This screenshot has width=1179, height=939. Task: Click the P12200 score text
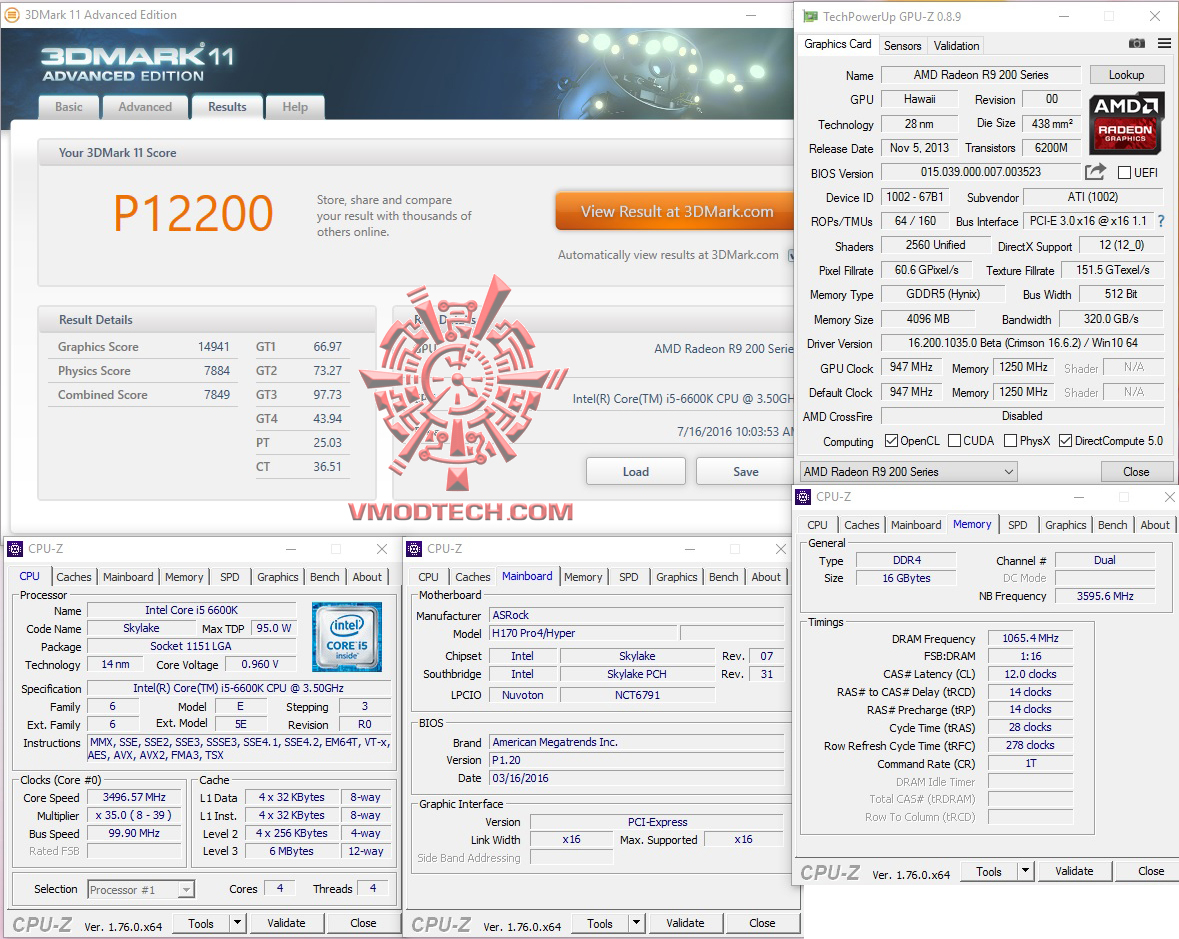(193, 214)
